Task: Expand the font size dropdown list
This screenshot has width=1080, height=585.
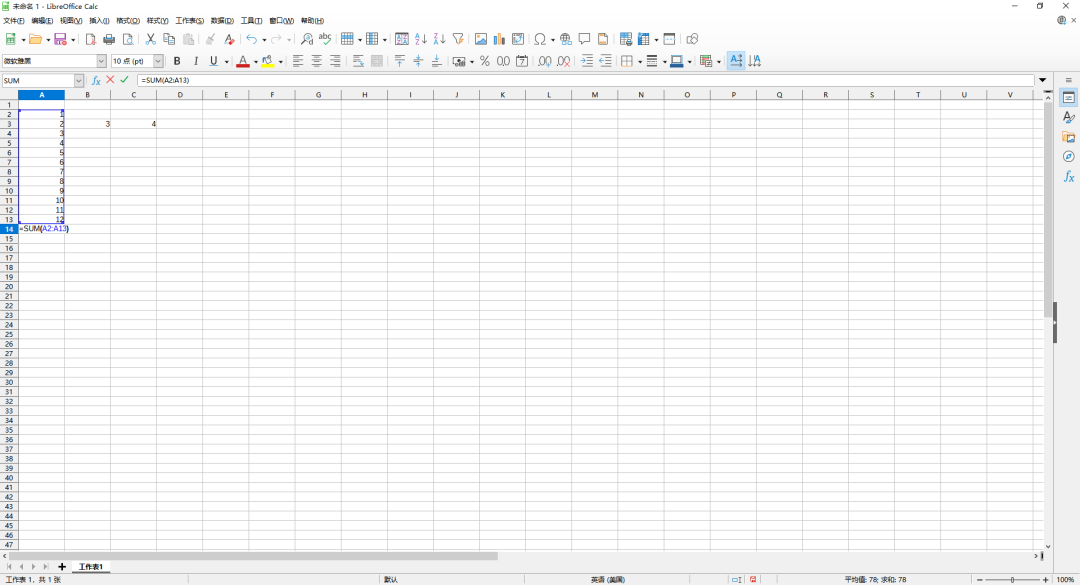Action: (158, 61)
